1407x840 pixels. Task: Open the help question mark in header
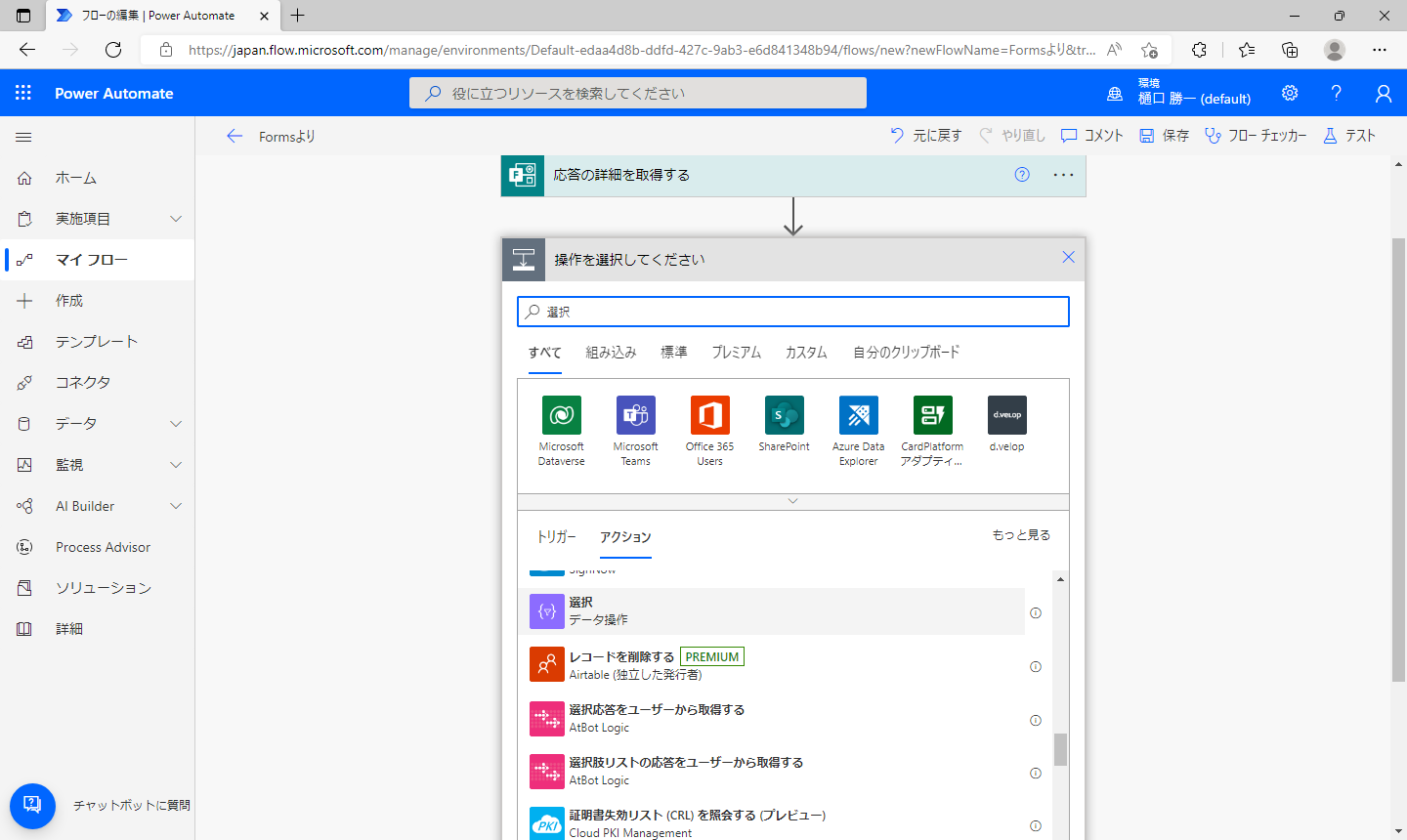1336,93
